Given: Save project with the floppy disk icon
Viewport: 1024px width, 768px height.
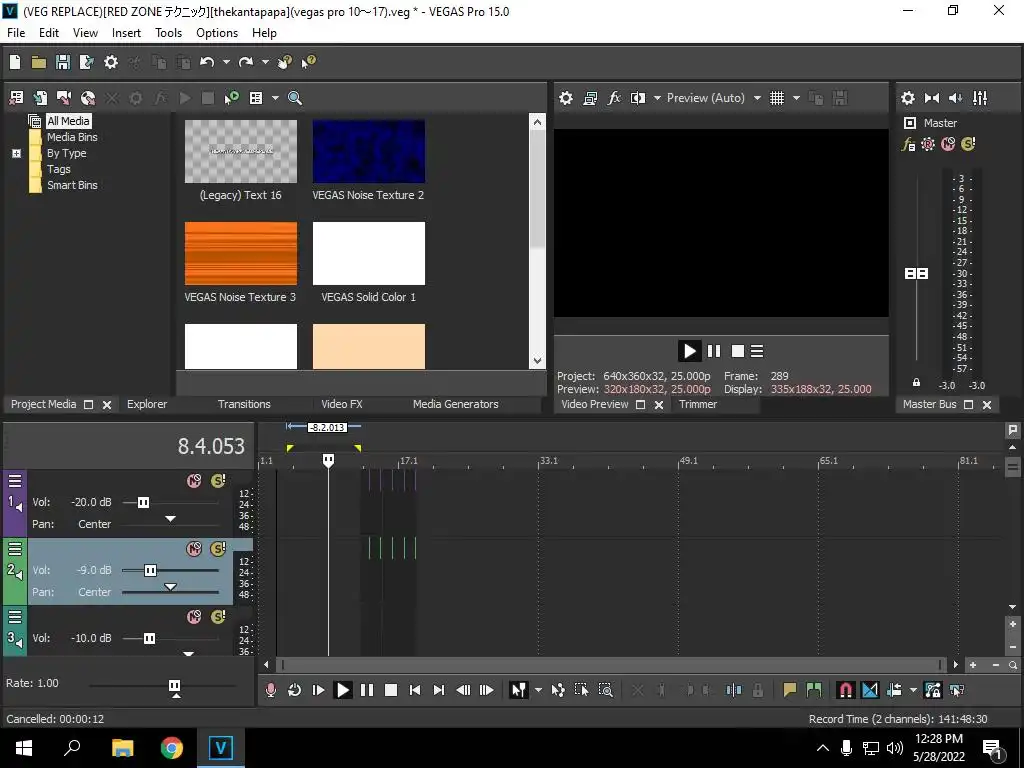Looking at the screenshot, I should tap(63, 62).
